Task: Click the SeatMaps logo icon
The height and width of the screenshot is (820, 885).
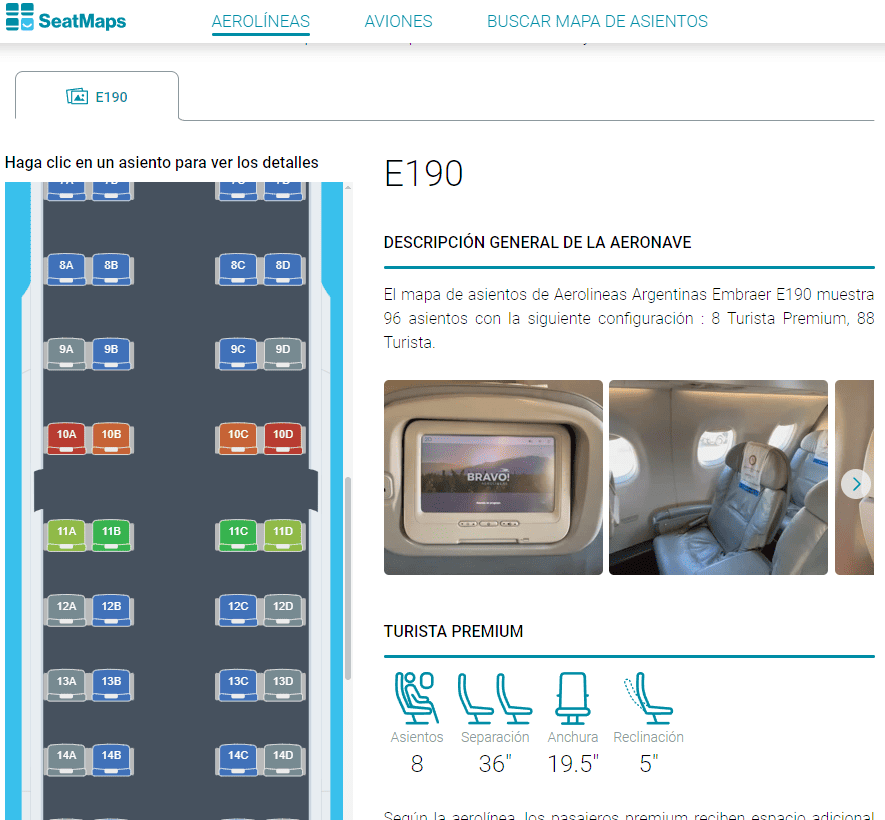Action: pos(19,16)
